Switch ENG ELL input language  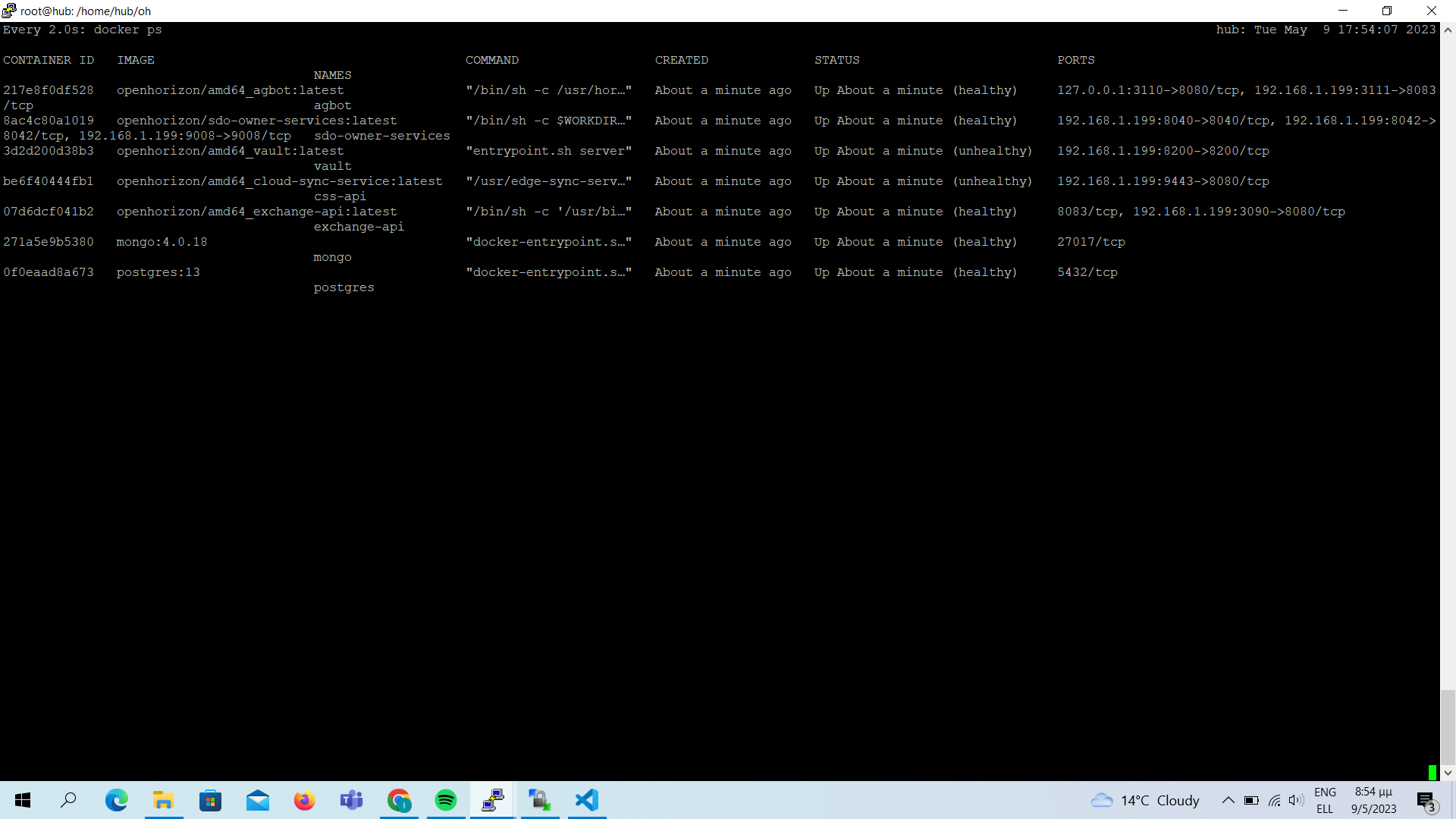point(1325,800)
